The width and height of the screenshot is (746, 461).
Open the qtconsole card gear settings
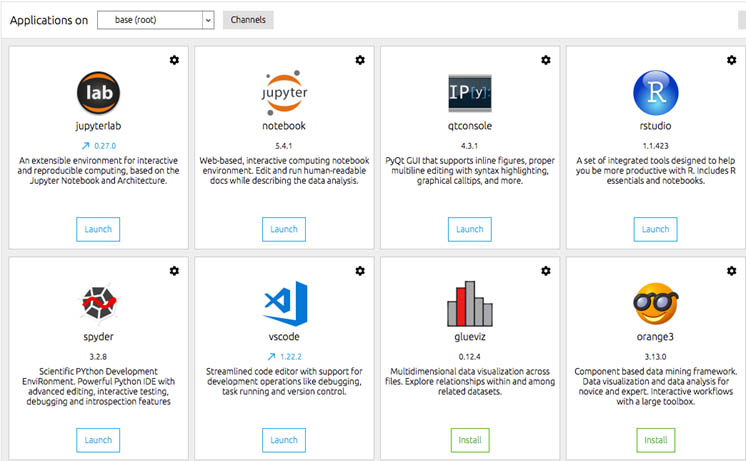pyautogui.click(x=546, y=60)
